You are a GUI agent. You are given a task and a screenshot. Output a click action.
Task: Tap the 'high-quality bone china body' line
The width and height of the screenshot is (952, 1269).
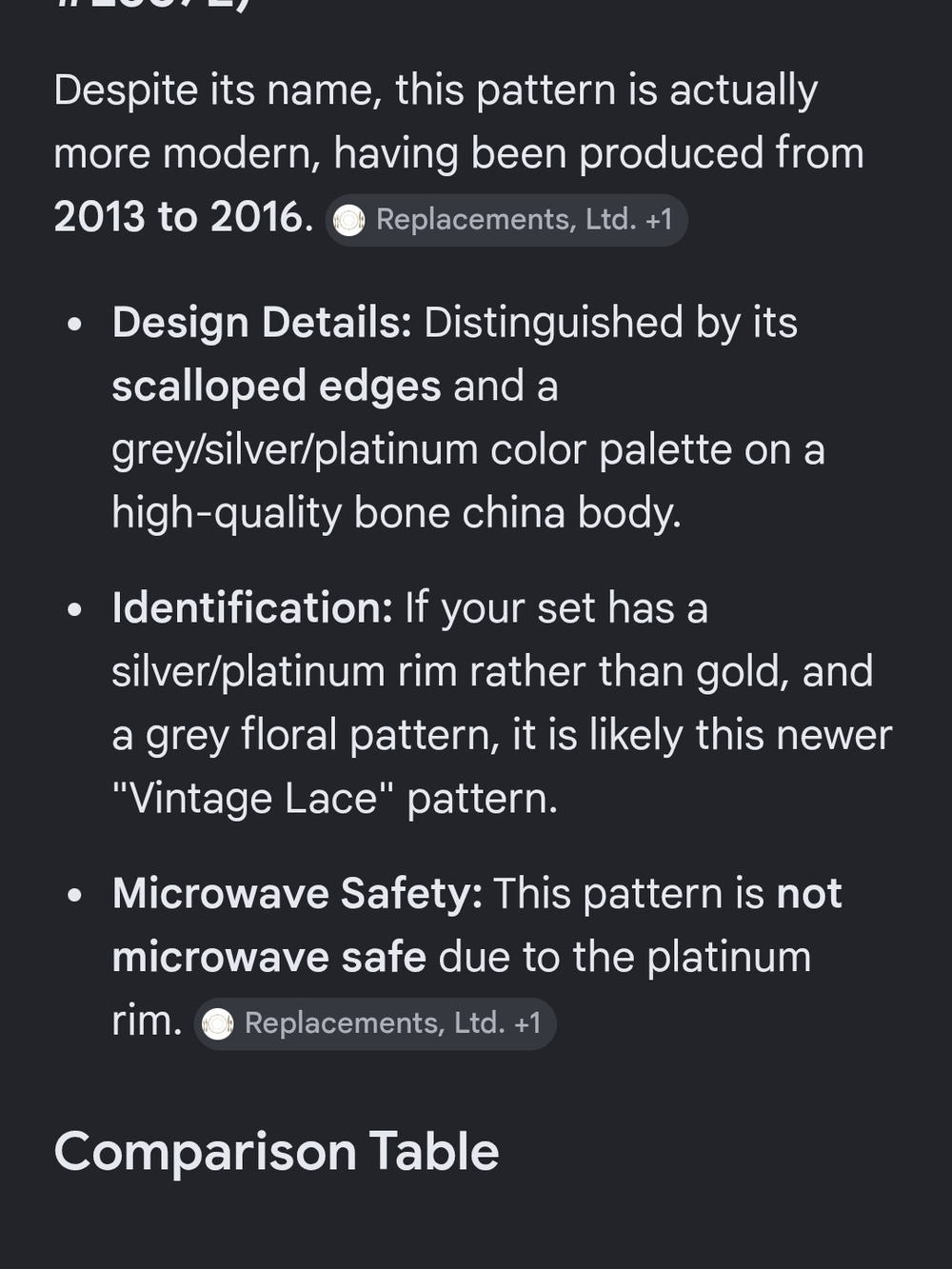(x=396, y=513)
